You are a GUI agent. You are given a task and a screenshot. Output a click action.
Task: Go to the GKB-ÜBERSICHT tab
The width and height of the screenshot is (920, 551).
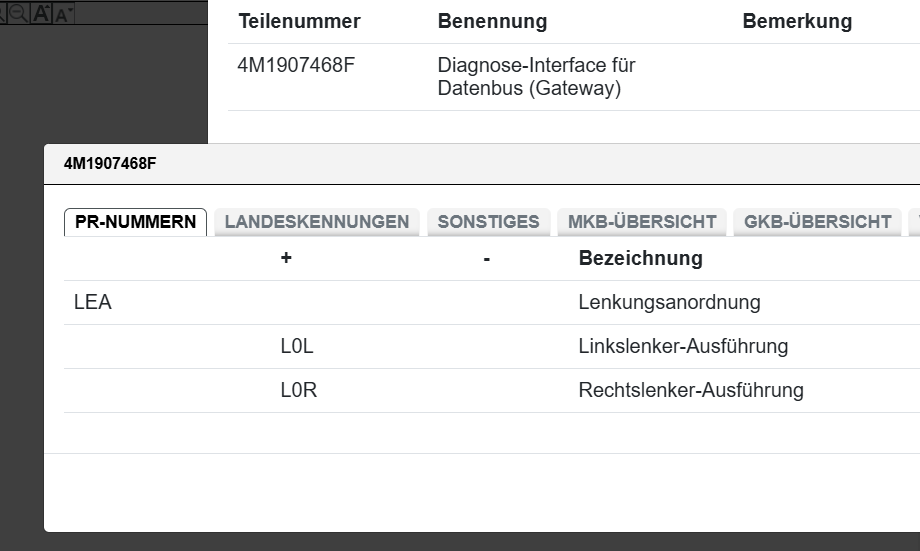(817, 222)
